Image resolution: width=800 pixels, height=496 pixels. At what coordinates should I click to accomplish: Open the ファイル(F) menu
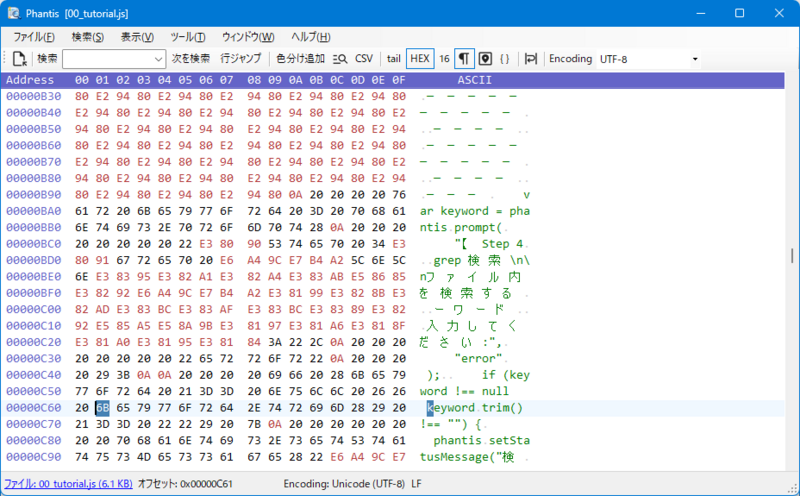coord(34,37)
